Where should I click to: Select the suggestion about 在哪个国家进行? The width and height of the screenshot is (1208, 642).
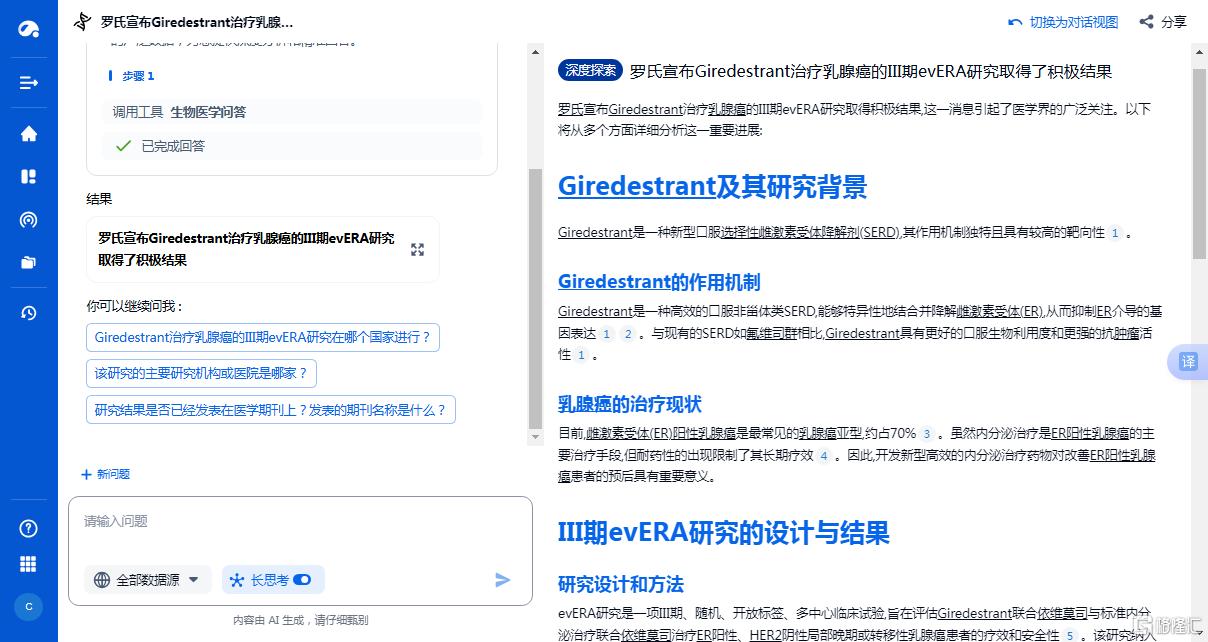(x=263, y=337)
